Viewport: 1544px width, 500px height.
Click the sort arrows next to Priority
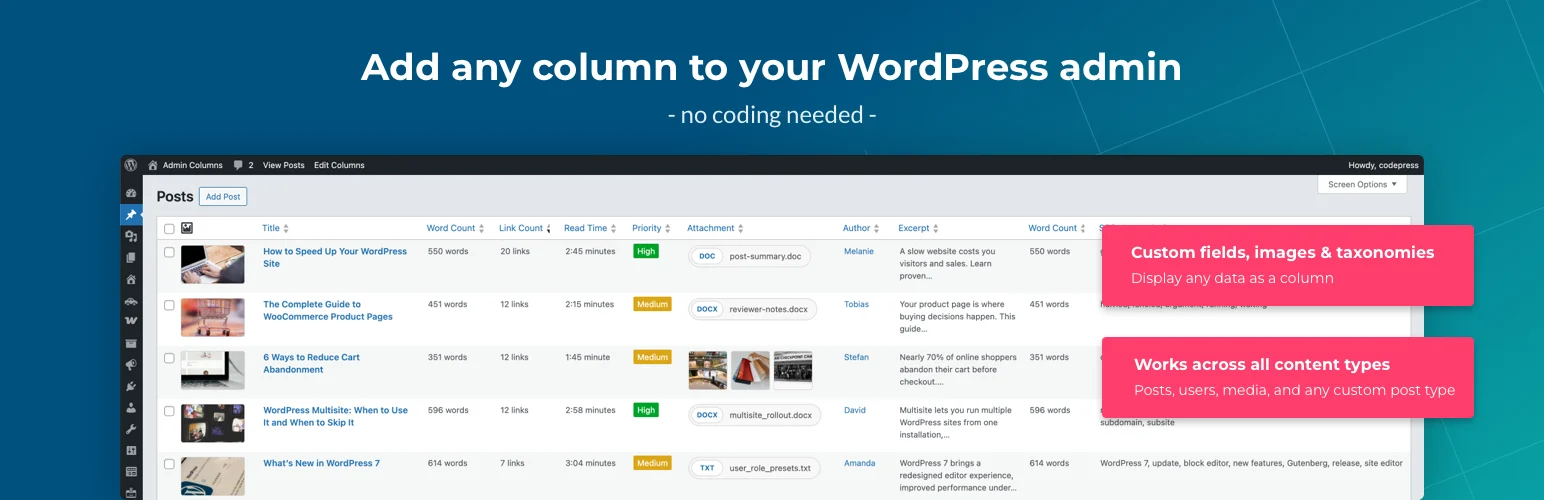(x=668, y=229)
